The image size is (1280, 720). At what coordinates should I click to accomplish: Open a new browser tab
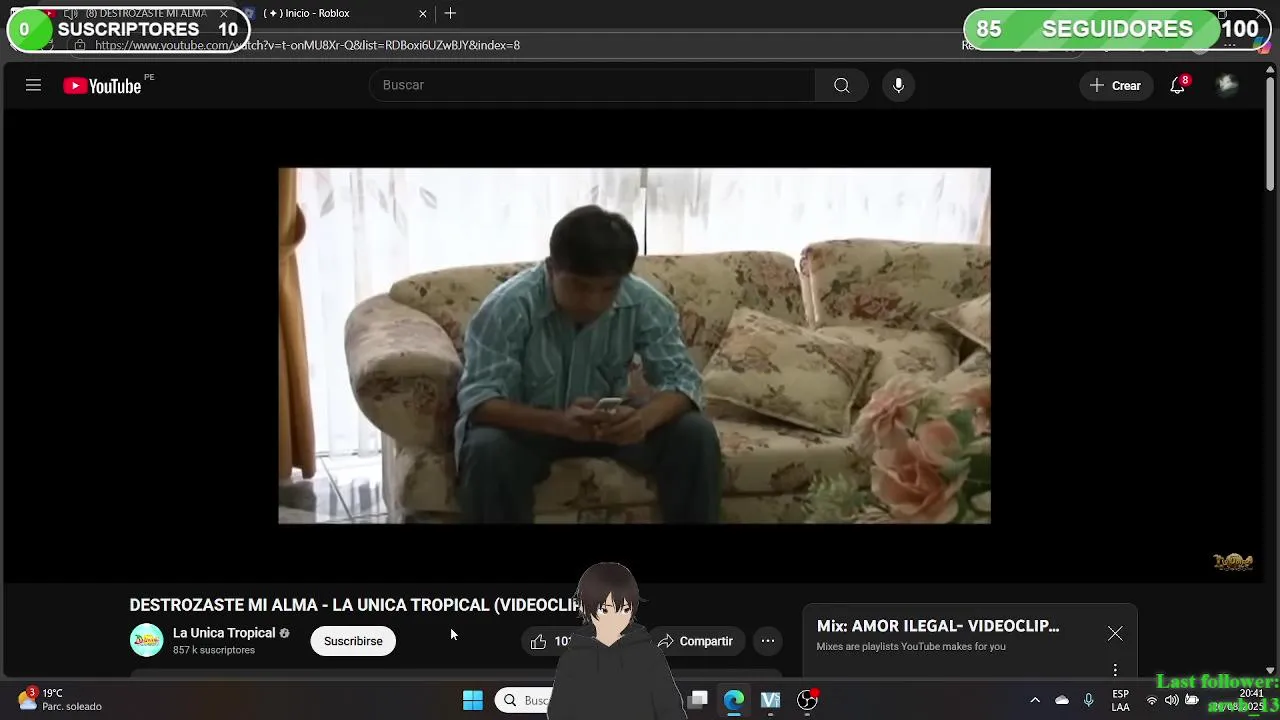(450, 14)
